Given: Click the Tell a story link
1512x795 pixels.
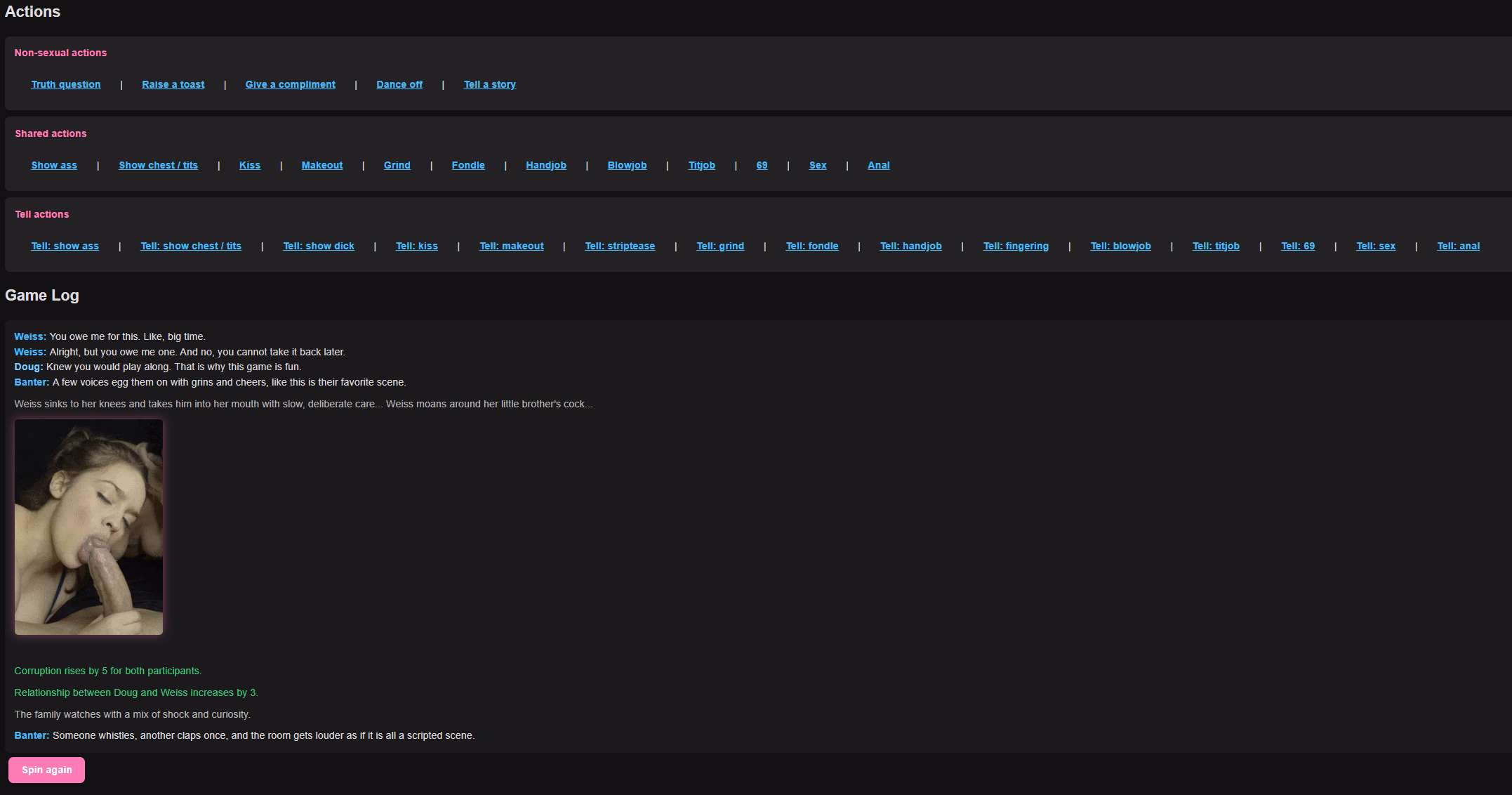Looking at the screenshot, I should pos(489,84).
